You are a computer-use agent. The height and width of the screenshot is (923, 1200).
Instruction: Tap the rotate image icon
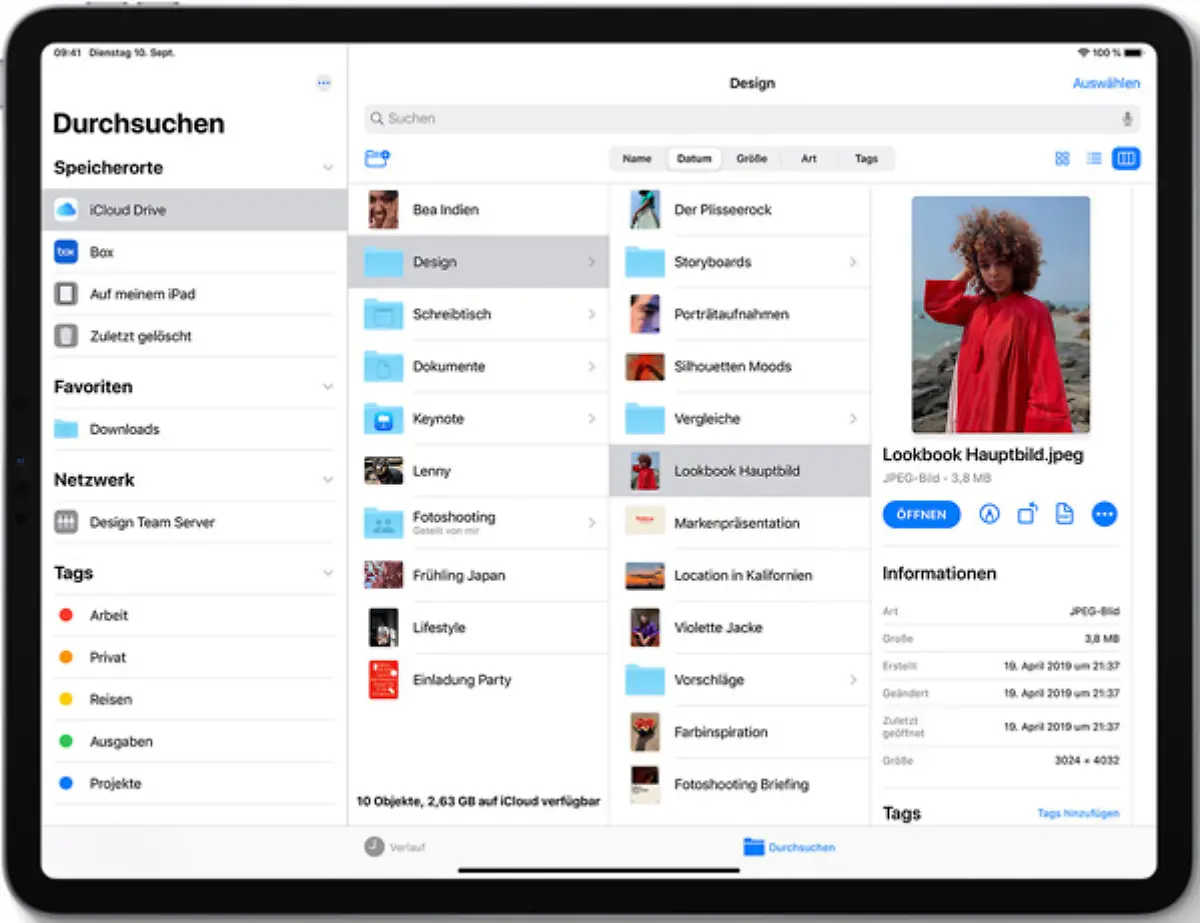point(1027,514)
